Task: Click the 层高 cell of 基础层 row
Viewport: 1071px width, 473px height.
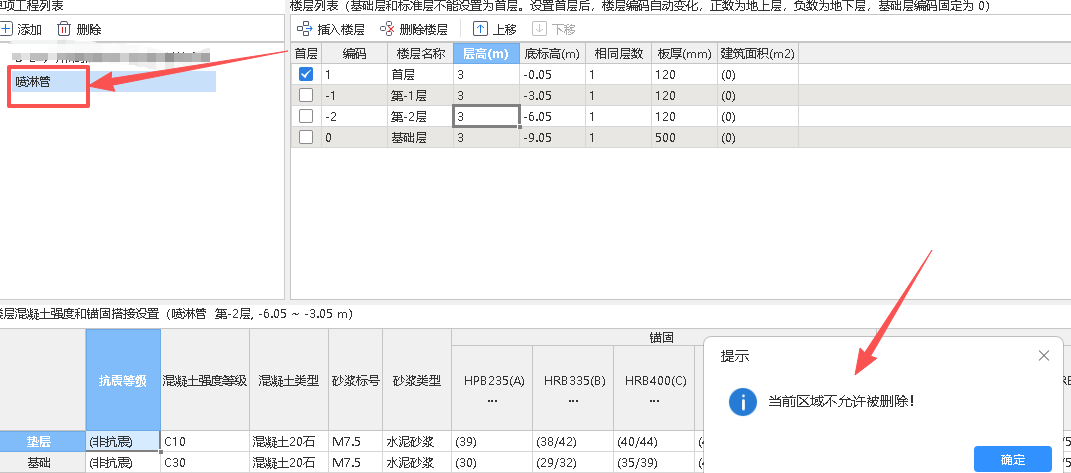Action: point(486,137)
